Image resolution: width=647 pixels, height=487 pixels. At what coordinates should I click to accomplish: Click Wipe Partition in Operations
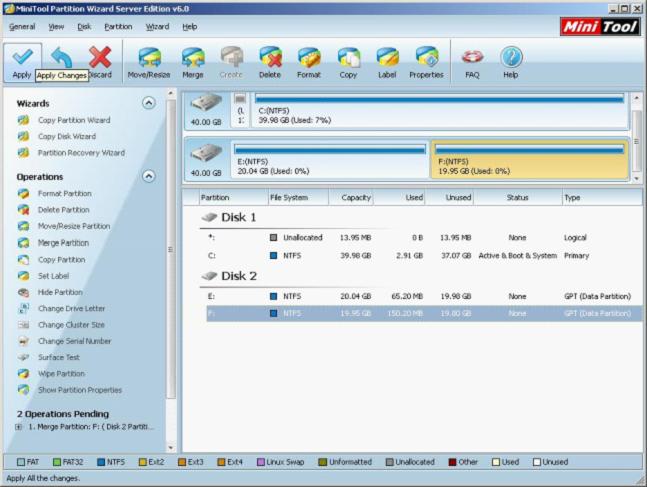click(60, 374)
